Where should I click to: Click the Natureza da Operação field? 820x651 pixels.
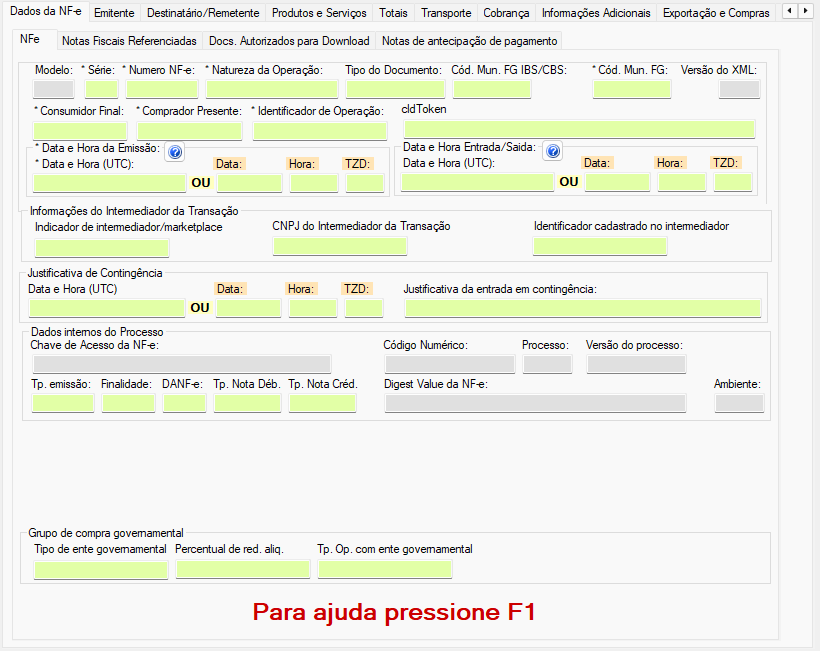coord(272,89)
